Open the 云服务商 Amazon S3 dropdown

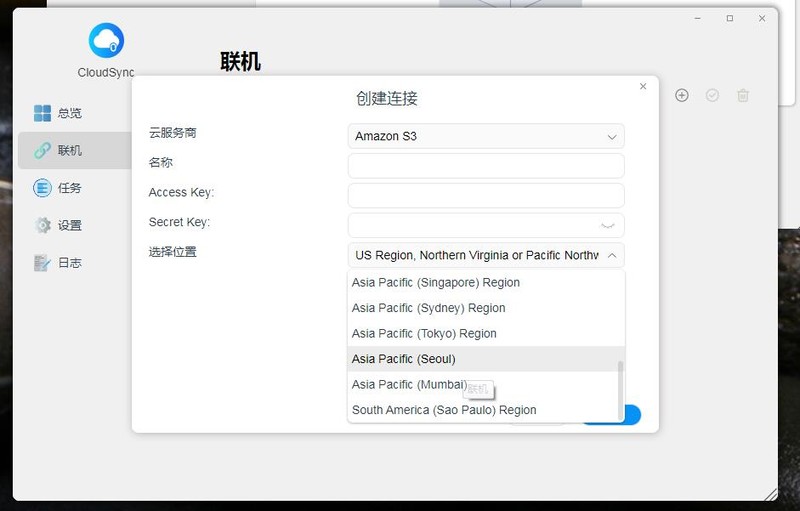pyautogui.click(x=486, y=136)
